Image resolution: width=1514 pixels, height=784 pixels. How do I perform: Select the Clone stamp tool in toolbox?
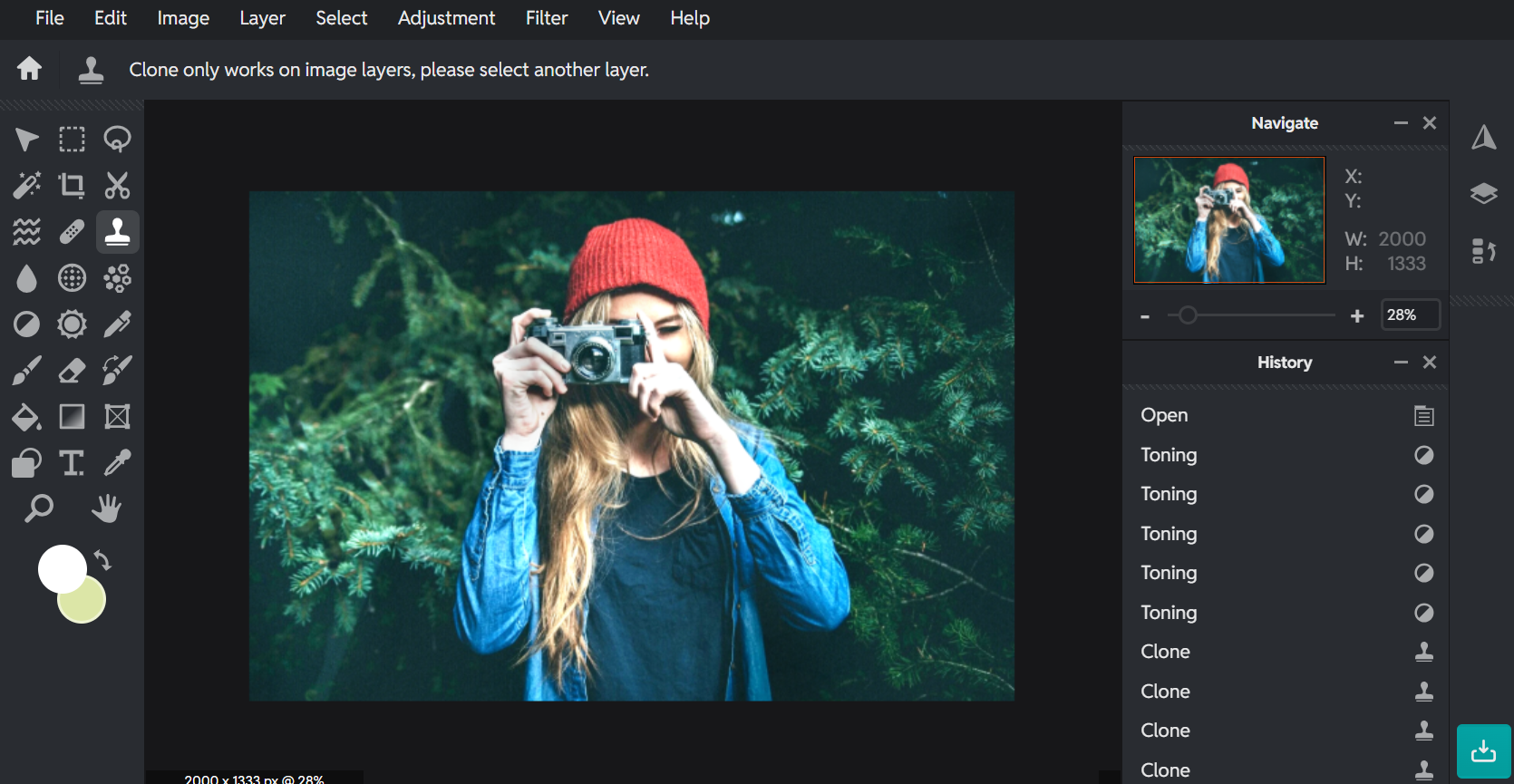coord(118,232)
